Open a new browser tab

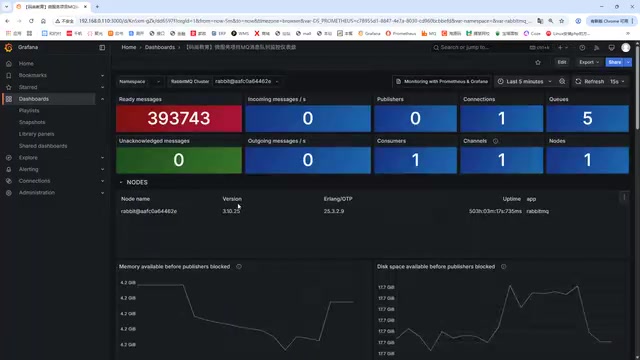coord(97,7)
